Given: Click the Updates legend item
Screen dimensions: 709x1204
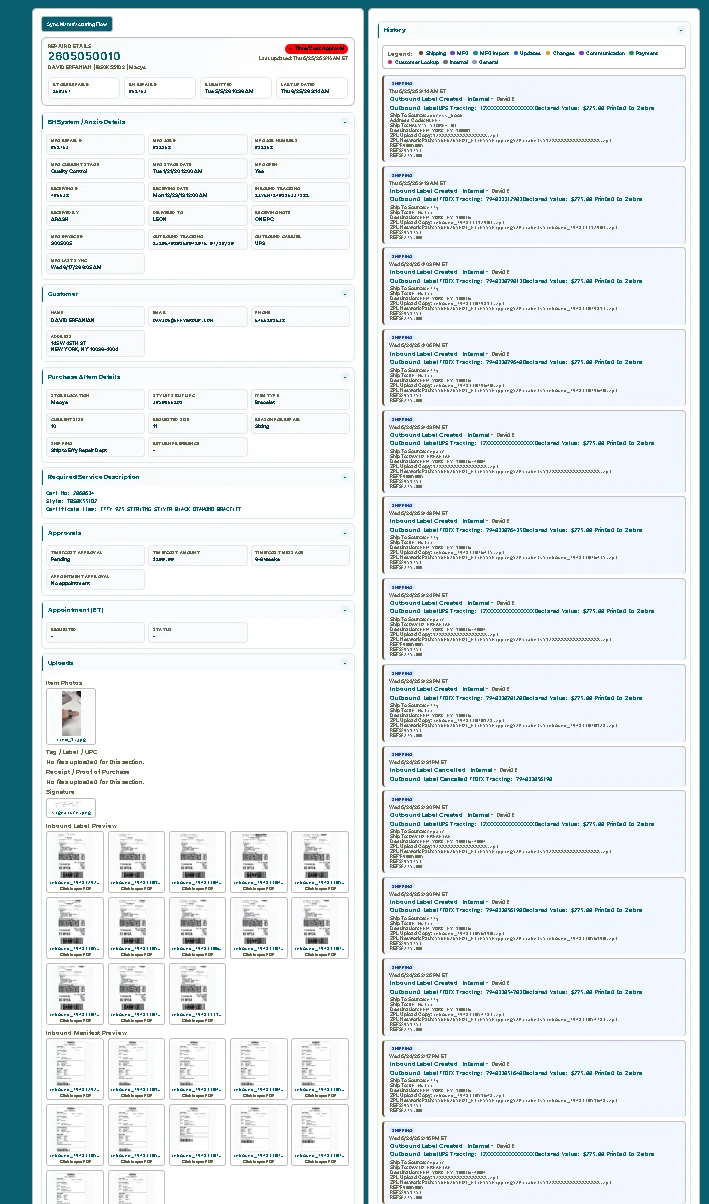Looking at the screenshot, I should coord(528,53).
